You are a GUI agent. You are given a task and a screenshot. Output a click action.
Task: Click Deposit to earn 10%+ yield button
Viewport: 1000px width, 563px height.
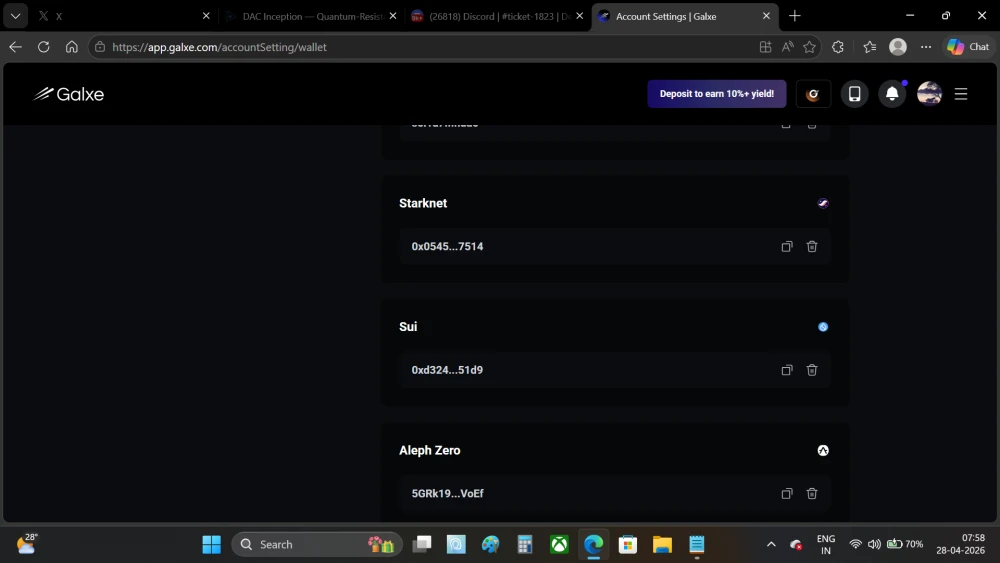(x=717, y=94)
